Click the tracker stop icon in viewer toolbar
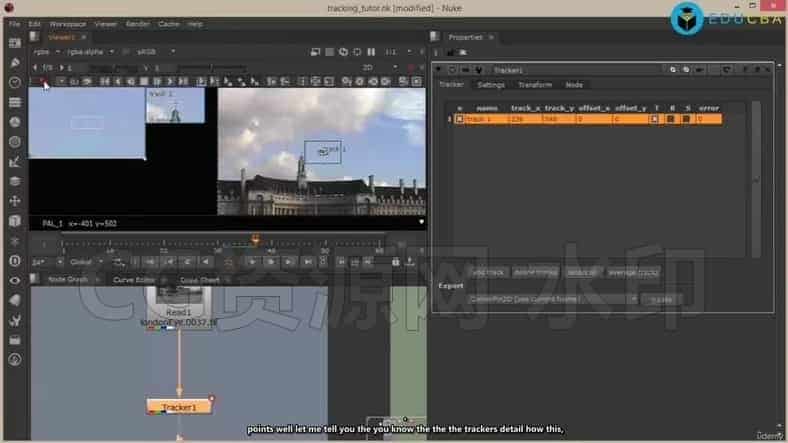Viewport: 788px width, 443px height. (144, 81)
